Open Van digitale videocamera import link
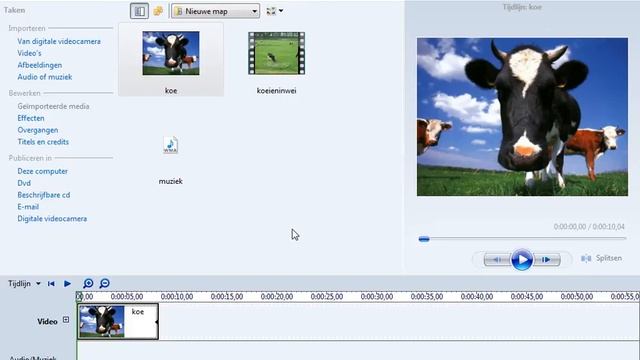Image resolution: width=640 pixels, height=360 pixels. [x=59, y=41]
